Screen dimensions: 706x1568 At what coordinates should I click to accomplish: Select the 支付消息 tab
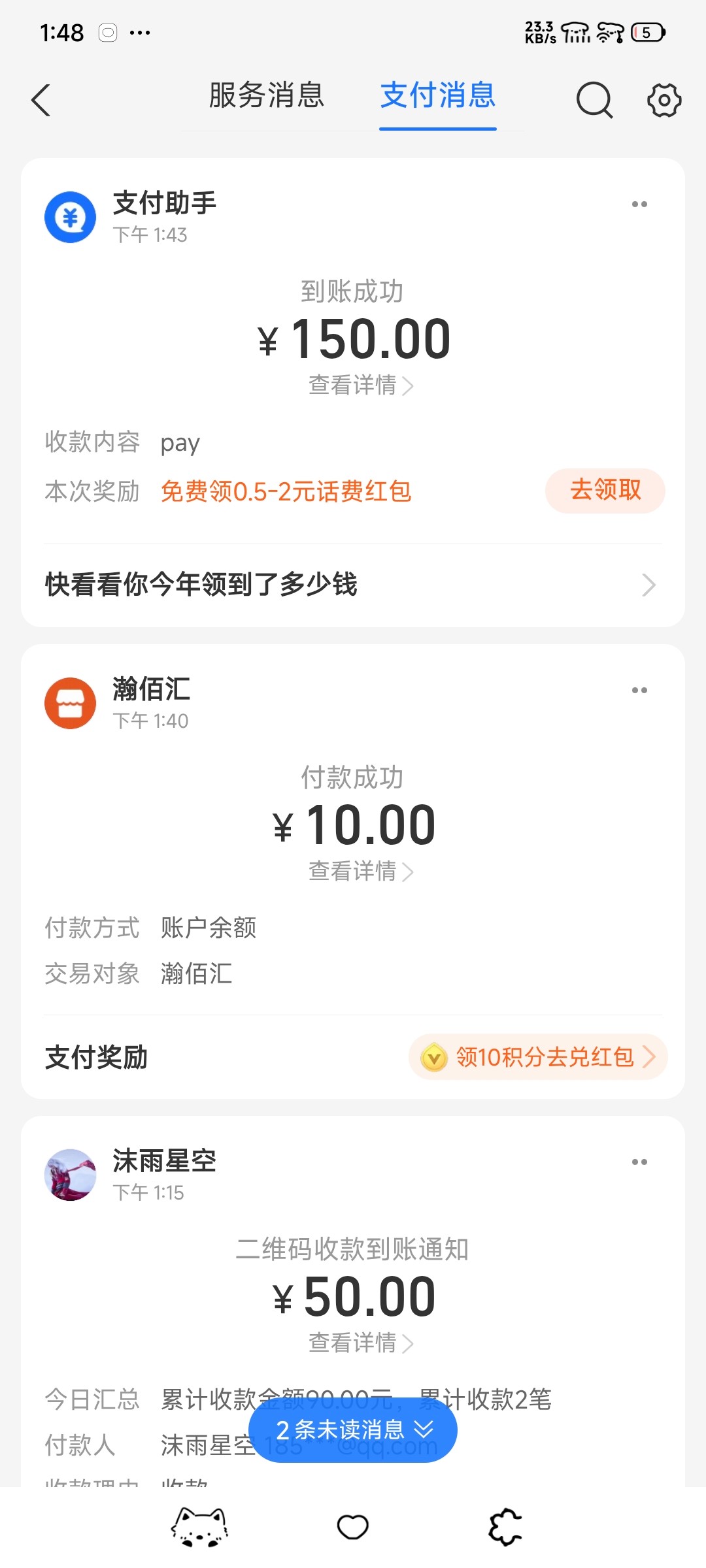coord(437,95)
